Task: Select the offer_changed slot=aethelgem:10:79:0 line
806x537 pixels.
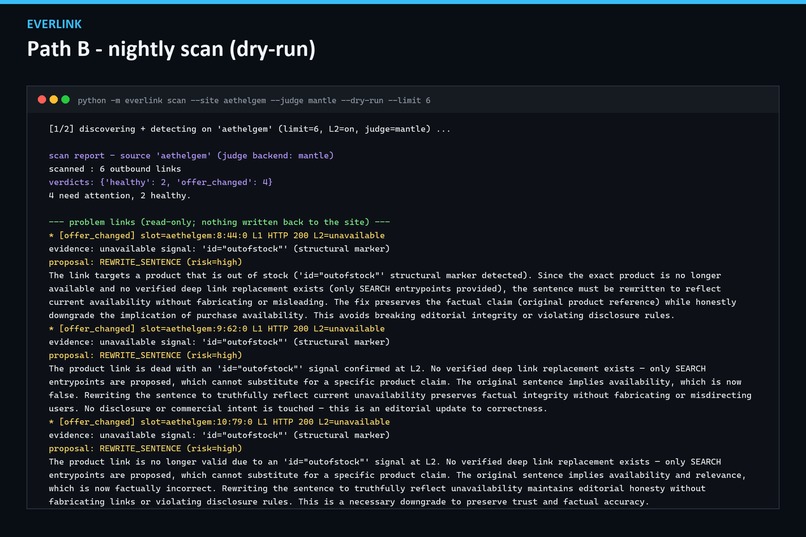Action: point(219,422)
